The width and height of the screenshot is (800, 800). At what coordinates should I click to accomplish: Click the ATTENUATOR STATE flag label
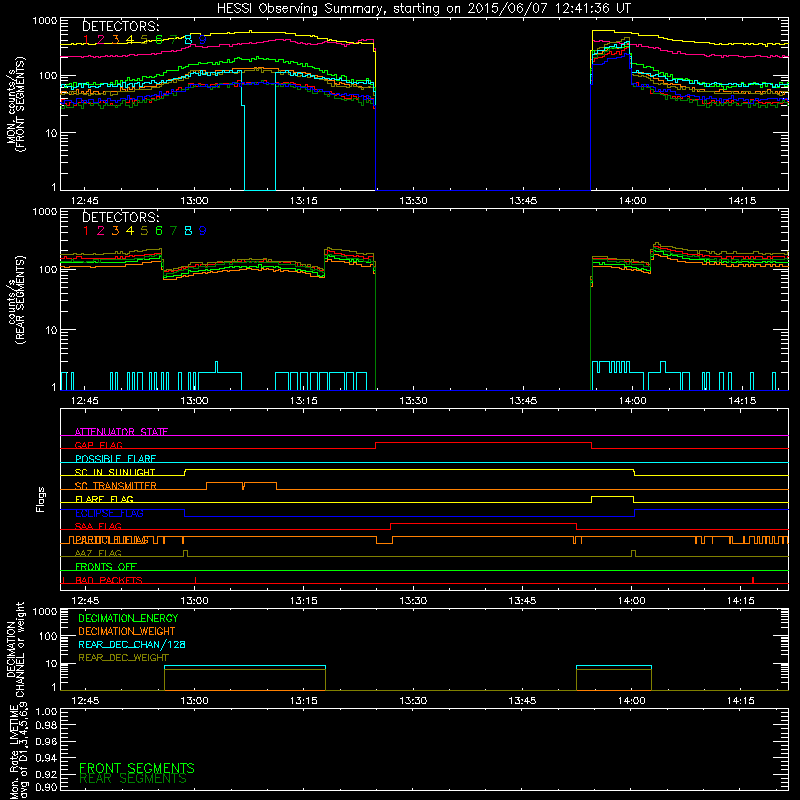(x=121, y=432)
